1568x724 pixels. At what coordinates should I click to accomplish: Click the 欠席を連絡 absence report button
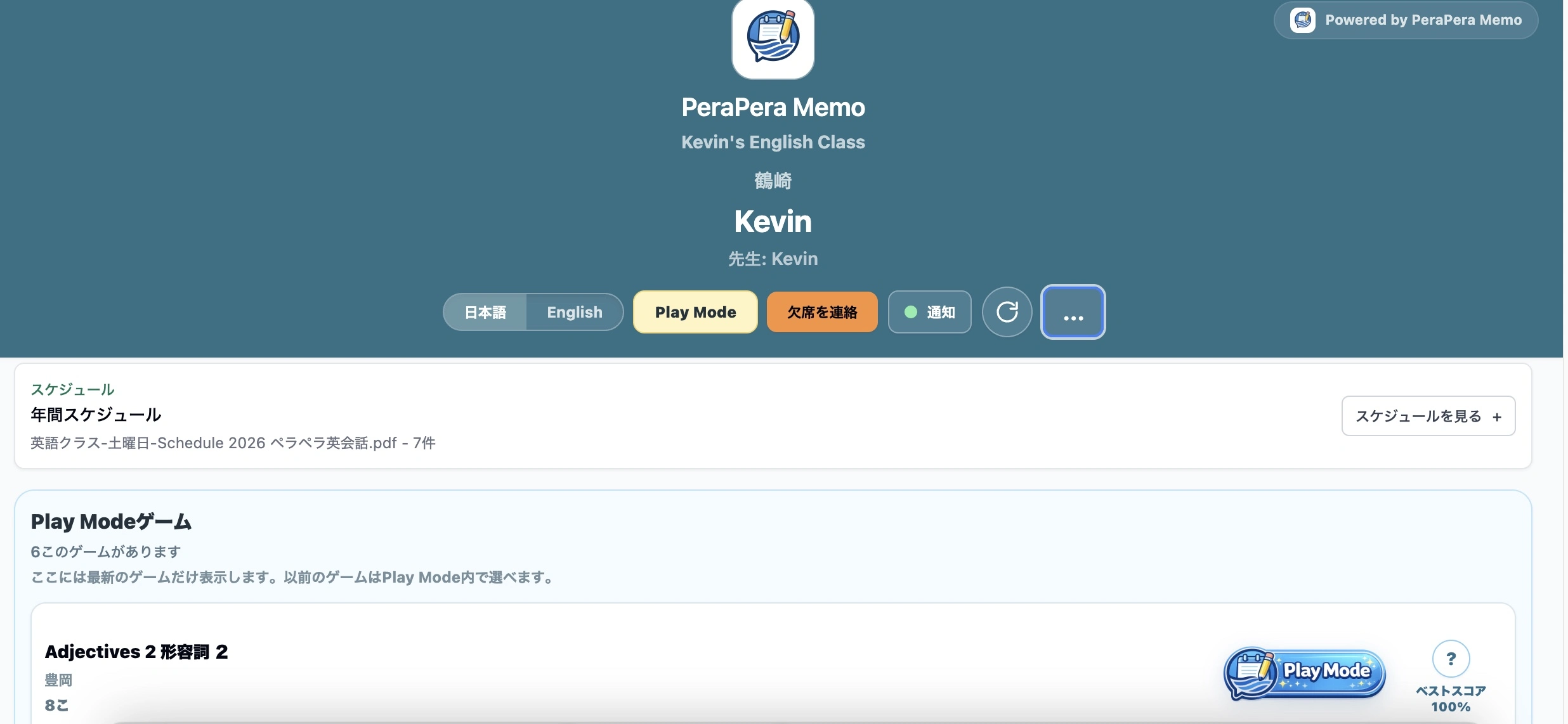(822, 312)
